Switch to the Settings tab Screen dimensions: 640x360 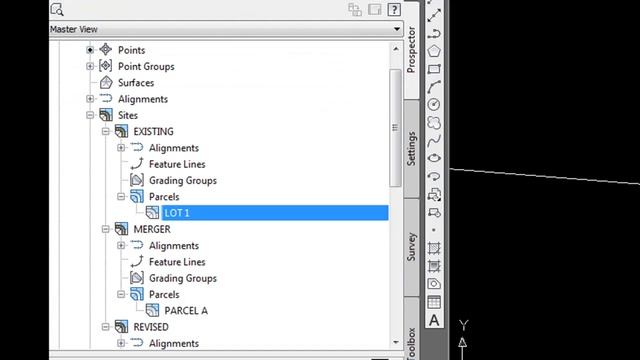point(411,149)
